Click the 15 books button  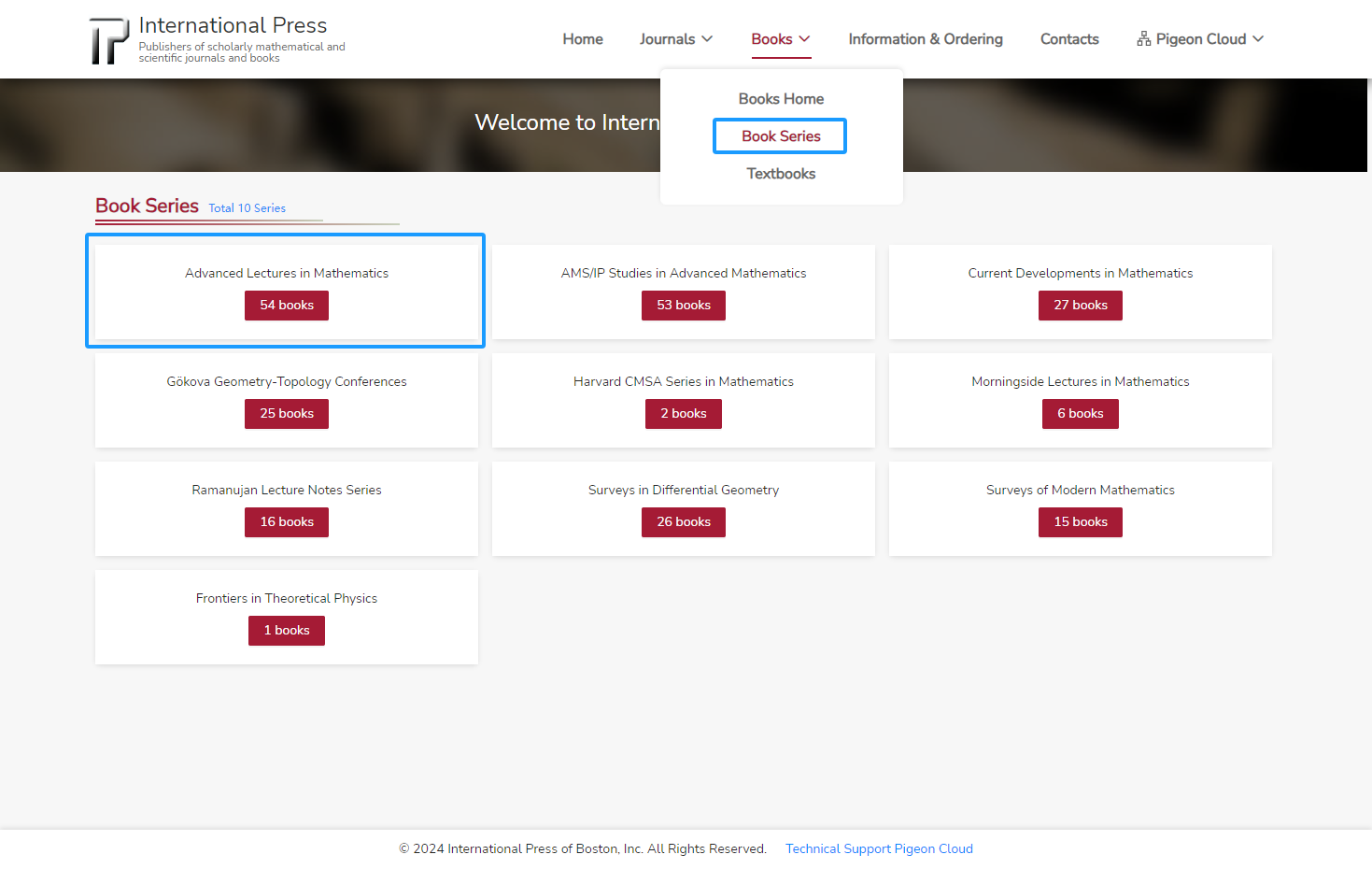point(1081,522)
